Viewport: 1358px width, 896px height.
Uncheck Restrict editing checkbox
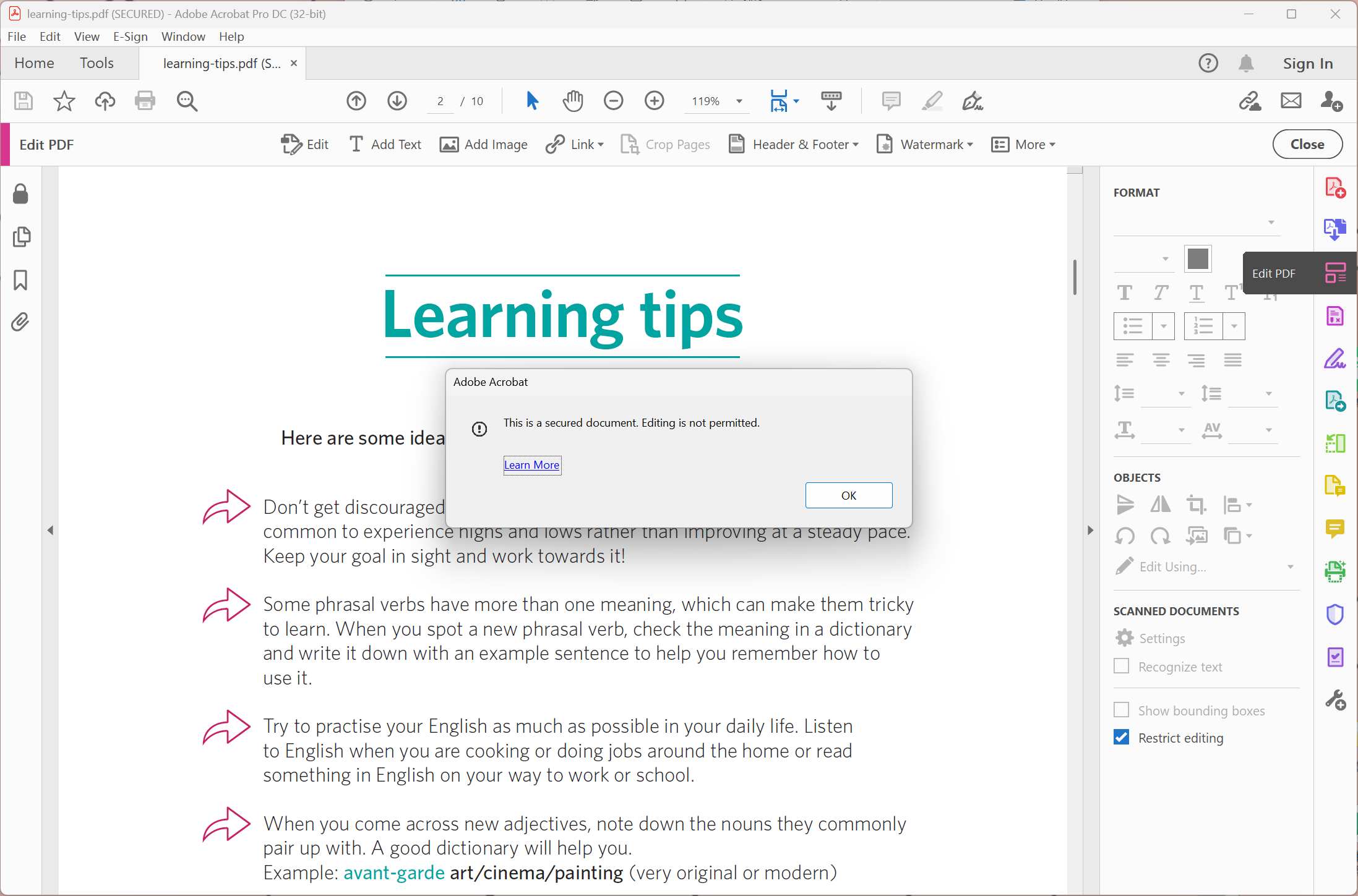(1121, 737)
